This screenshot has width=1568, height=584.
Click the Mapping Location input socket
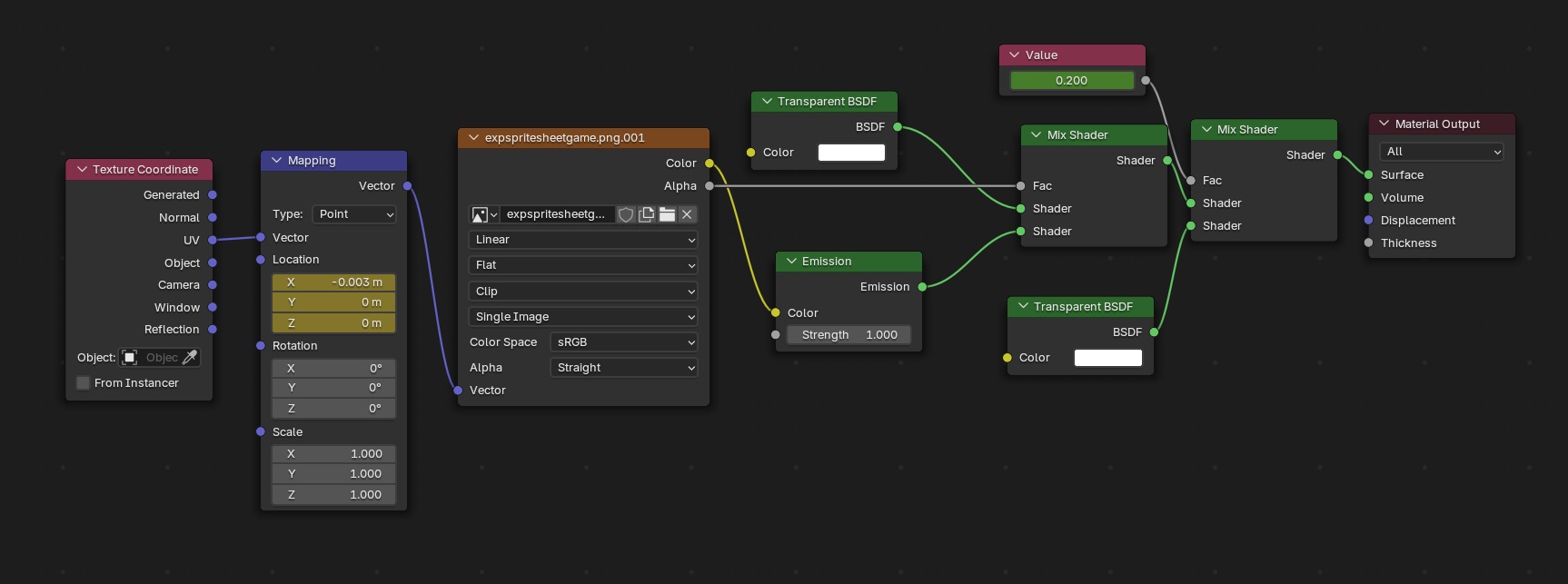coord(261,260)
